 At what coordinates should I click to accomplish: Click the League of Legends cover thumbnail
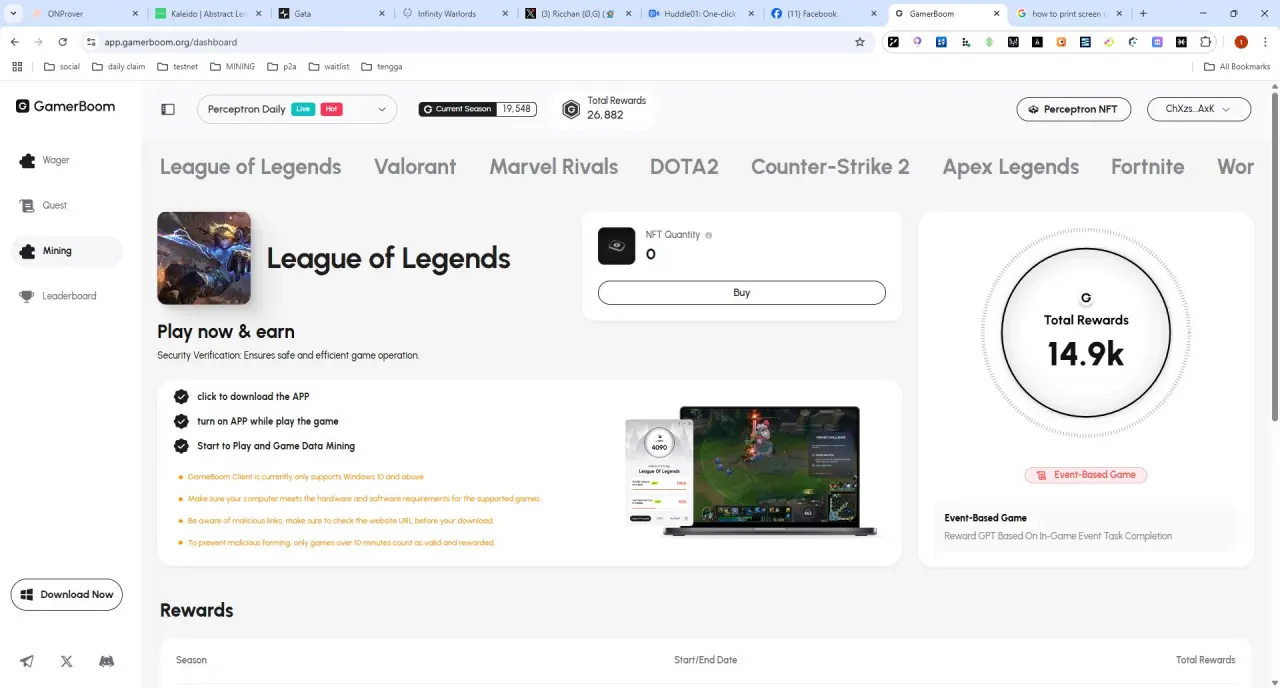point(204,258)
